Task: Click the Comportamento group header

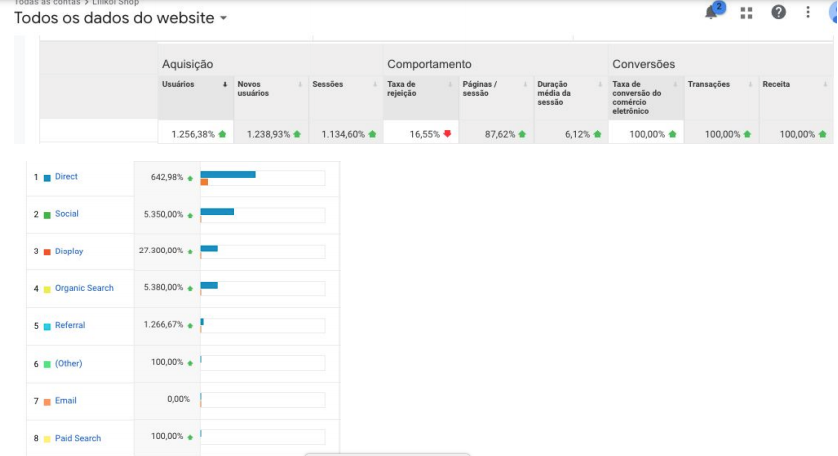Action: pyautogui.click(x=429, y=64)
